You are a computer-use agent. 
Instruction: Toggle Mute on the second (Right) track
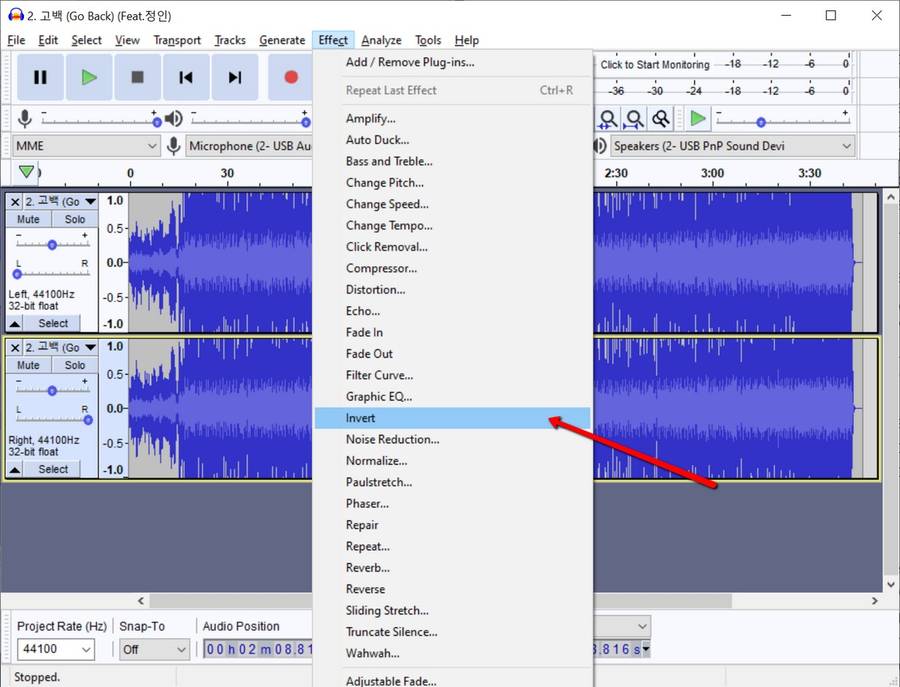tap(29, 366)
